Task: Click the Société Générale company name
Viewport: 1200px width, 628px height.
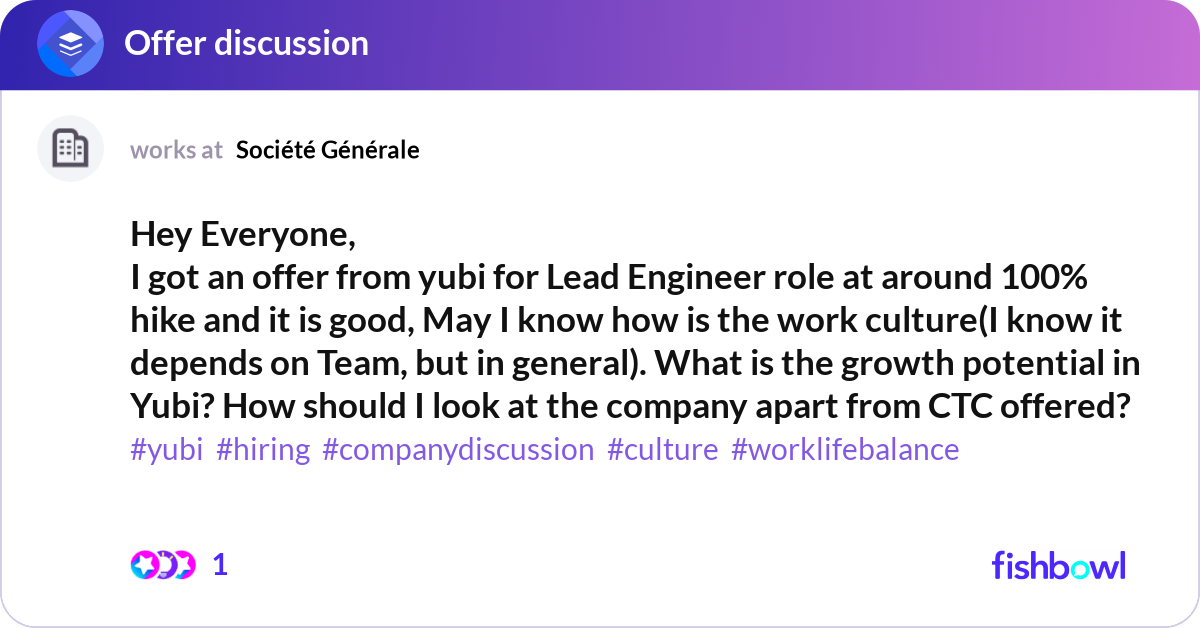Action: tap(327, 150)
